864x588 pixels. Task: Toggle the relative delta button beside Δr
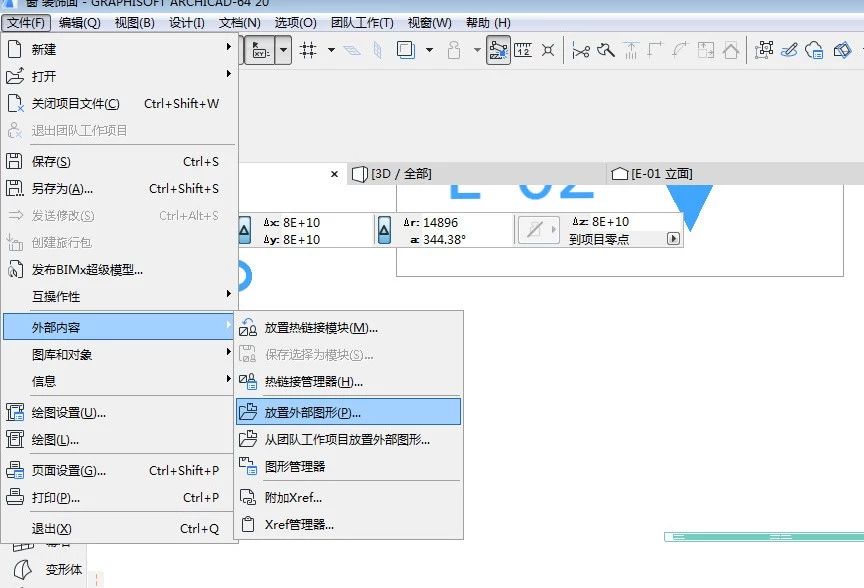click(x=384, y=230)
